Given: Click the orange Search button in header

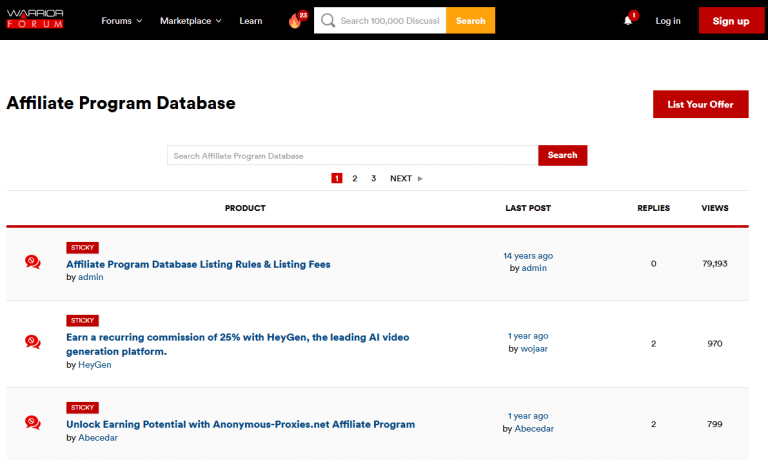Looking at the screenshot, I should point(470,21).
